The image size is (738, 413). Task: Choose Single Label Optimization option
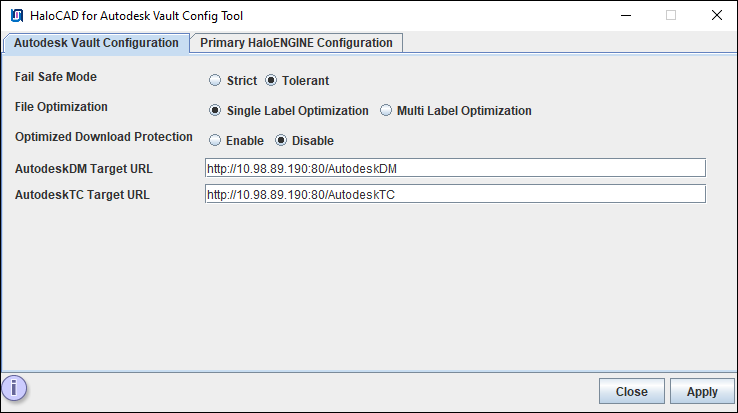click(x=215, y=111)
